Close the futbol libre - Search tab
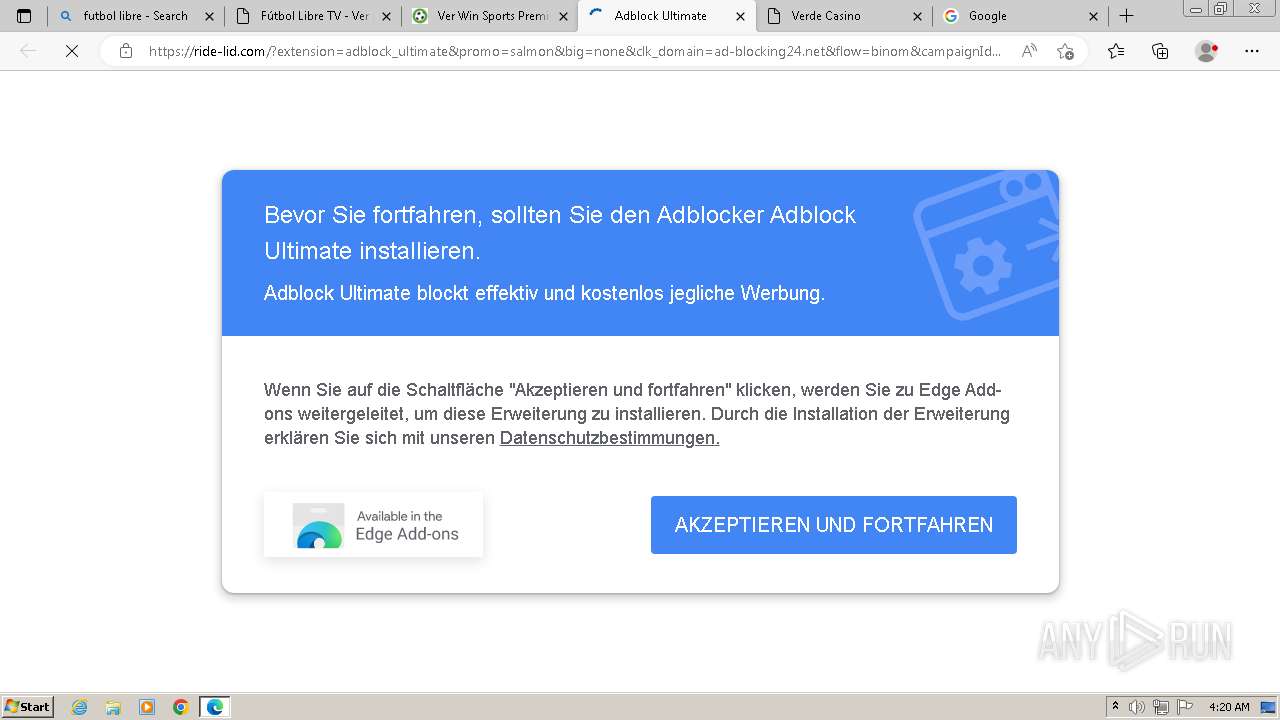 (209, 16)
